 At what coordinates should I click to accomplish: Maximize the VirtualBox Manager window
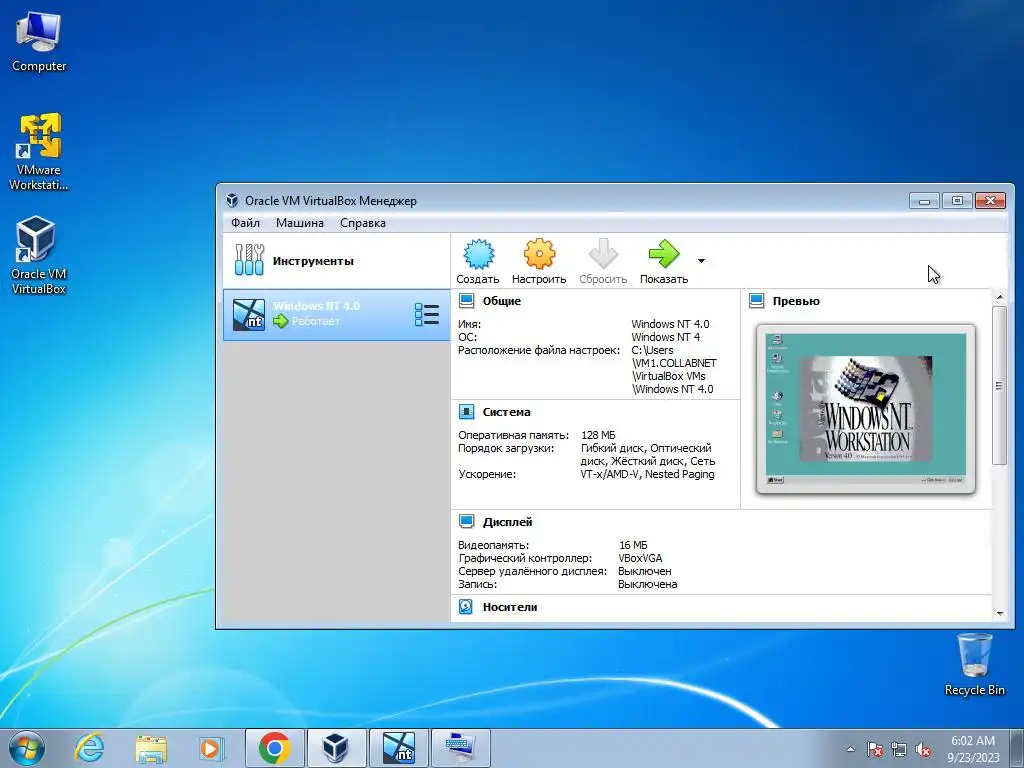click(957, 200)
